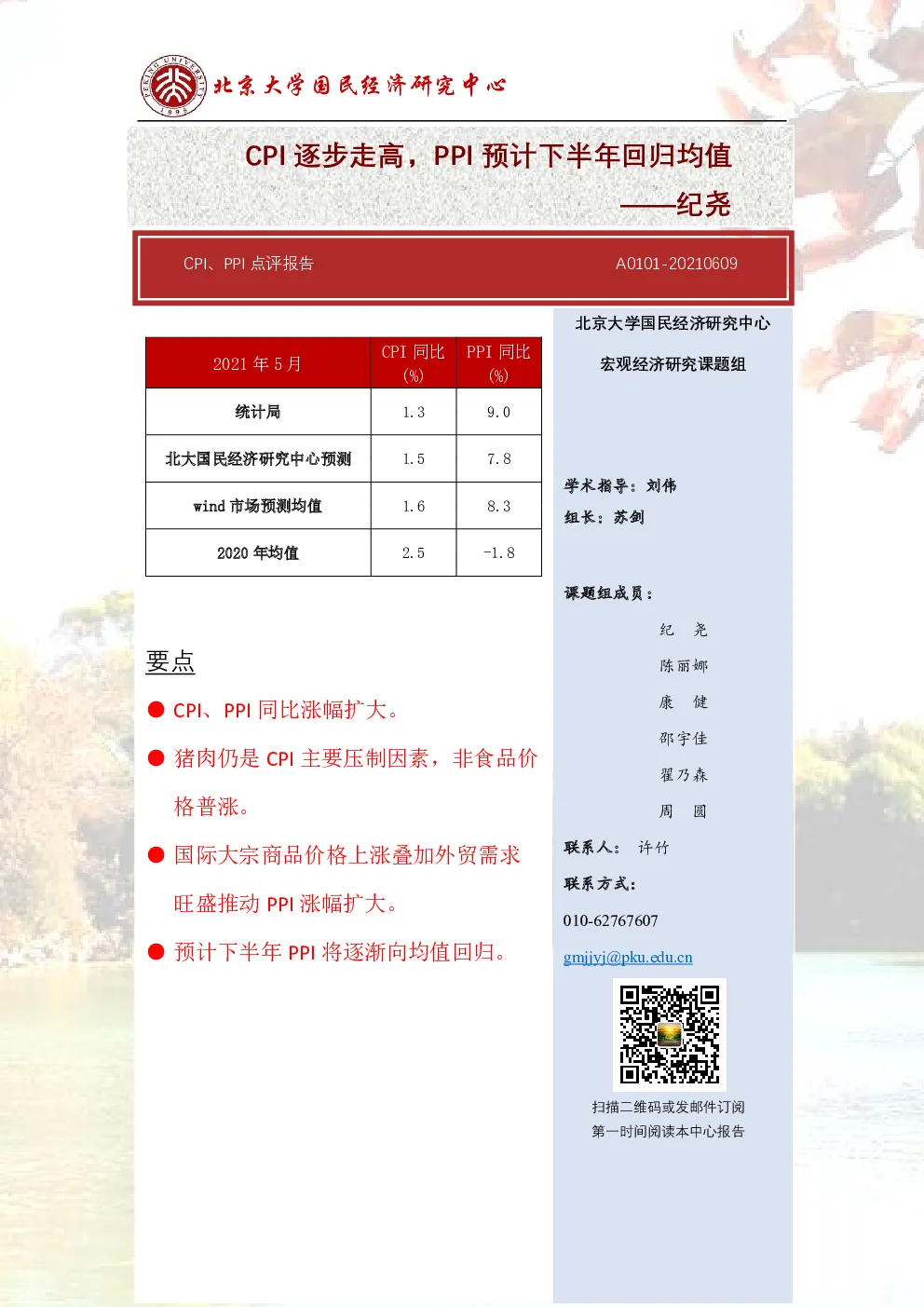Viewport: 924px width, 1307px height.
Task: Click sidebar heading 北京大学国民经济研究中心
Action: [673, 323]
